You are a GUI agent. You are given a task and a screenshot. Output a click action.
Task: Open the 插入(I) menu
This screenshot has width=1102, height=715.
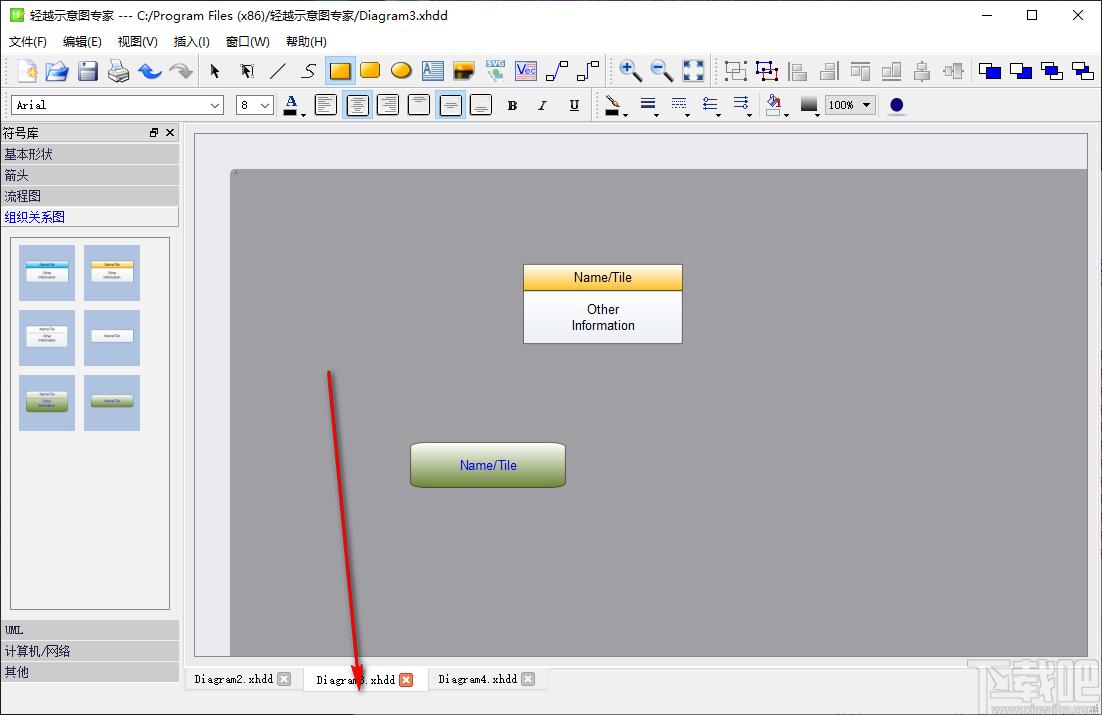point(191,41)
